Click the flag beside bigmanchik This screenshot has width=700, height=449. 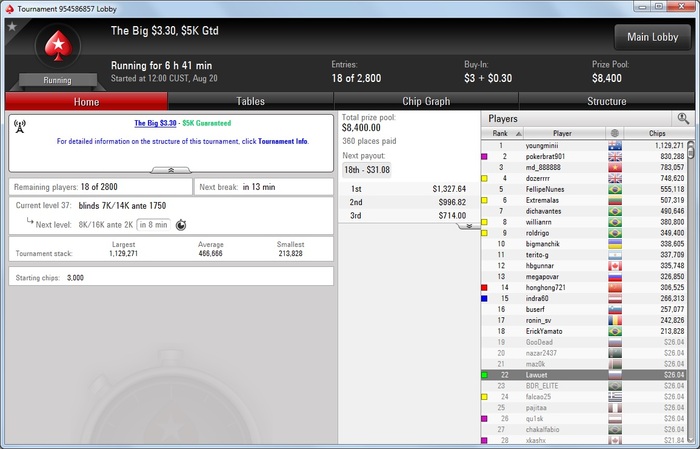coord(615,244)
